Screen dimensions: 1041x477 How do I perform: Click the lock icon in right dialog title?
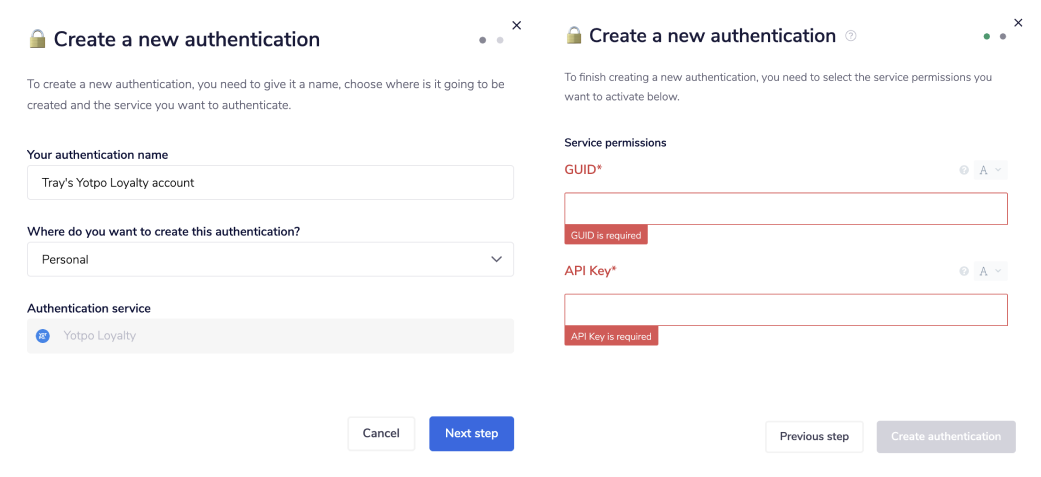(x=574, y=36)
